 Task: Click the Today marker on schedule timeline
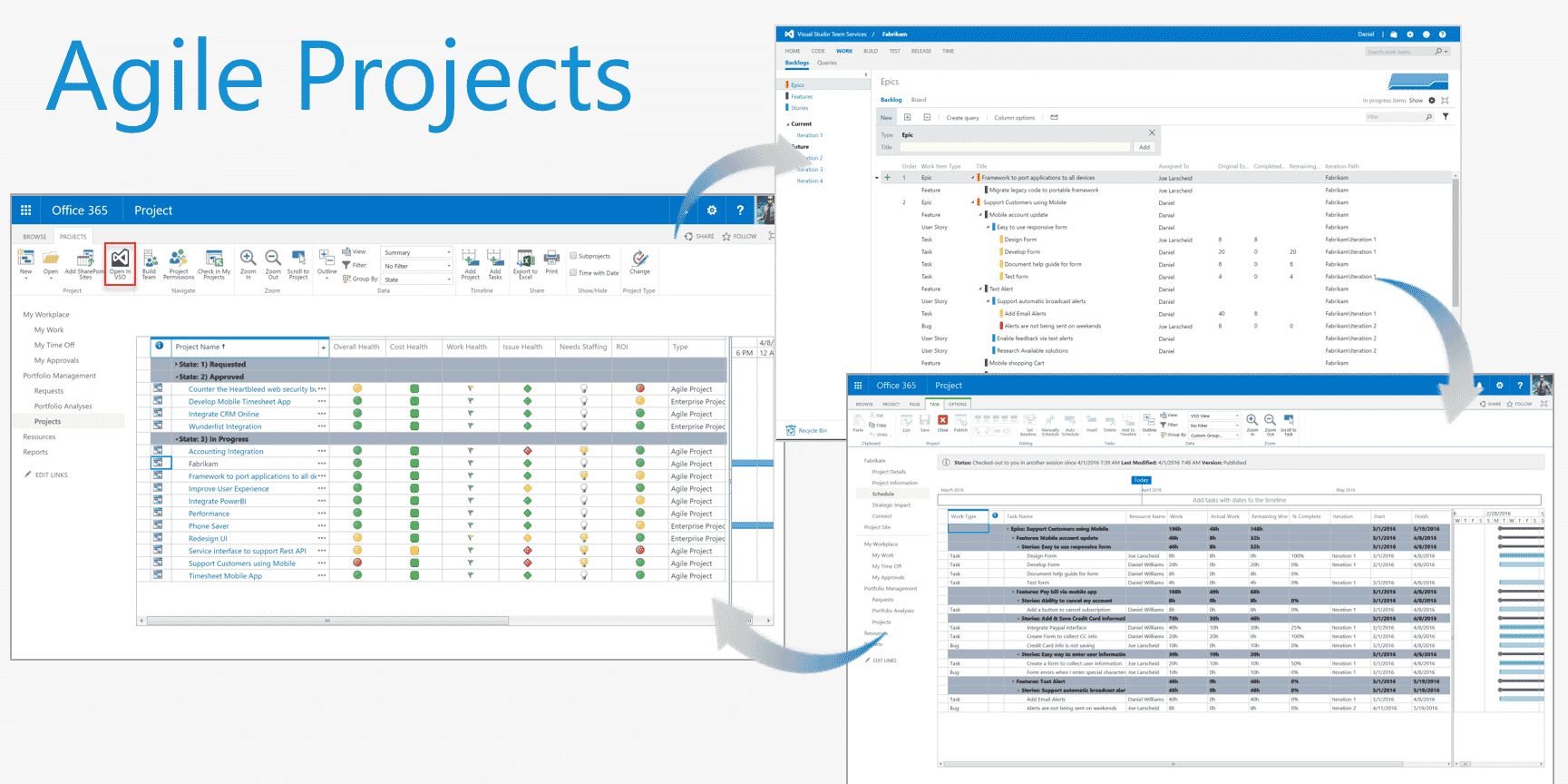point(1141,480)
